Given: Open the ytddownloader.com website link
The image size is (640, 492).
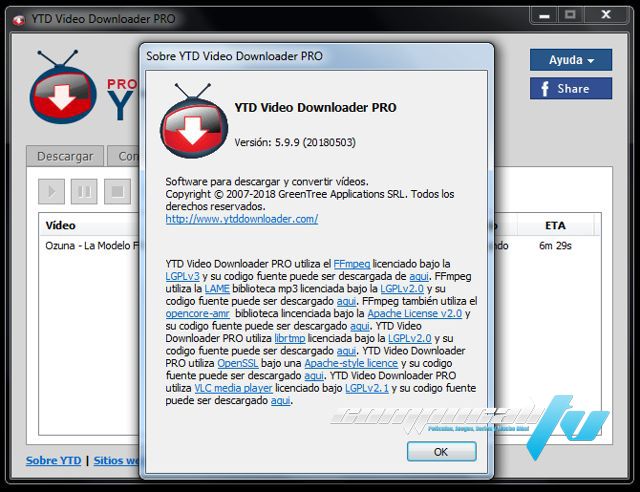Looking at the screenshot, I should pos(242,219).
